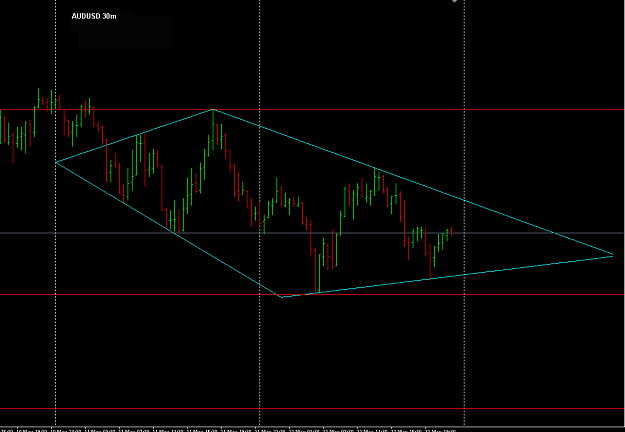Select the long descending cyan upper trendline

tap(413, 182)
